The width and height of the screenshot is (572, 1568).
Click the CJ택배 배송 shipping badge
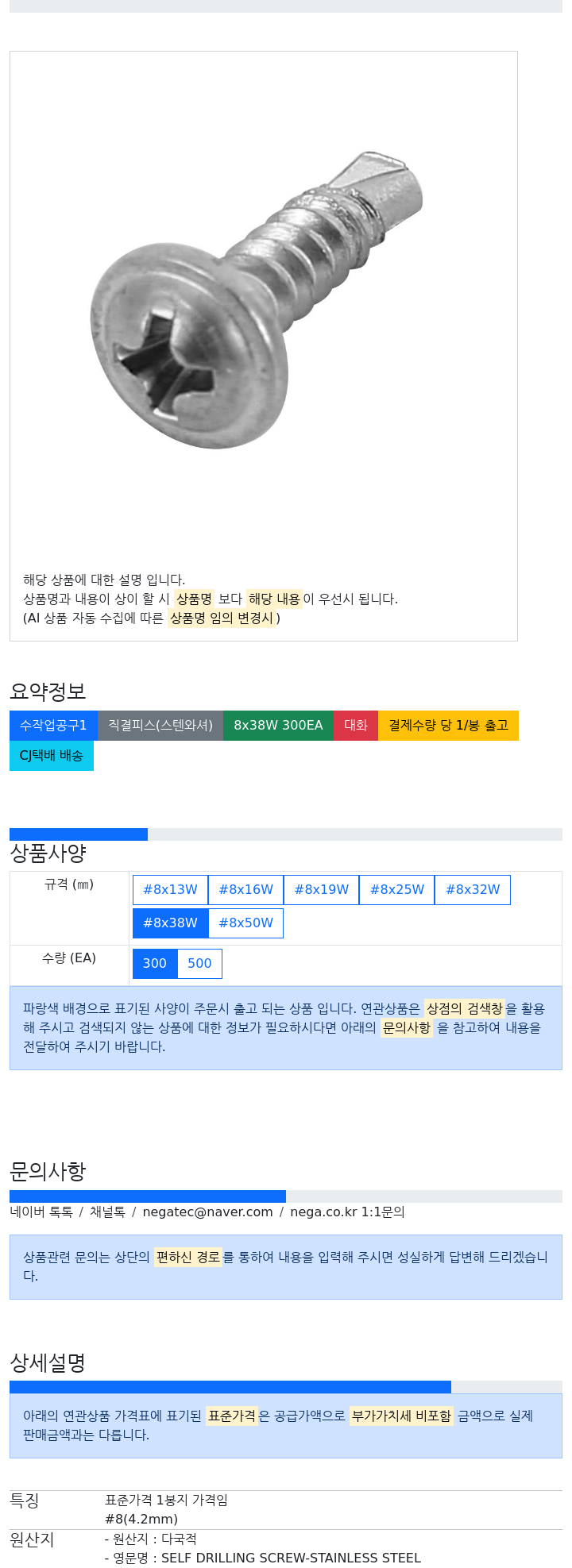click(x=52, y=756)
